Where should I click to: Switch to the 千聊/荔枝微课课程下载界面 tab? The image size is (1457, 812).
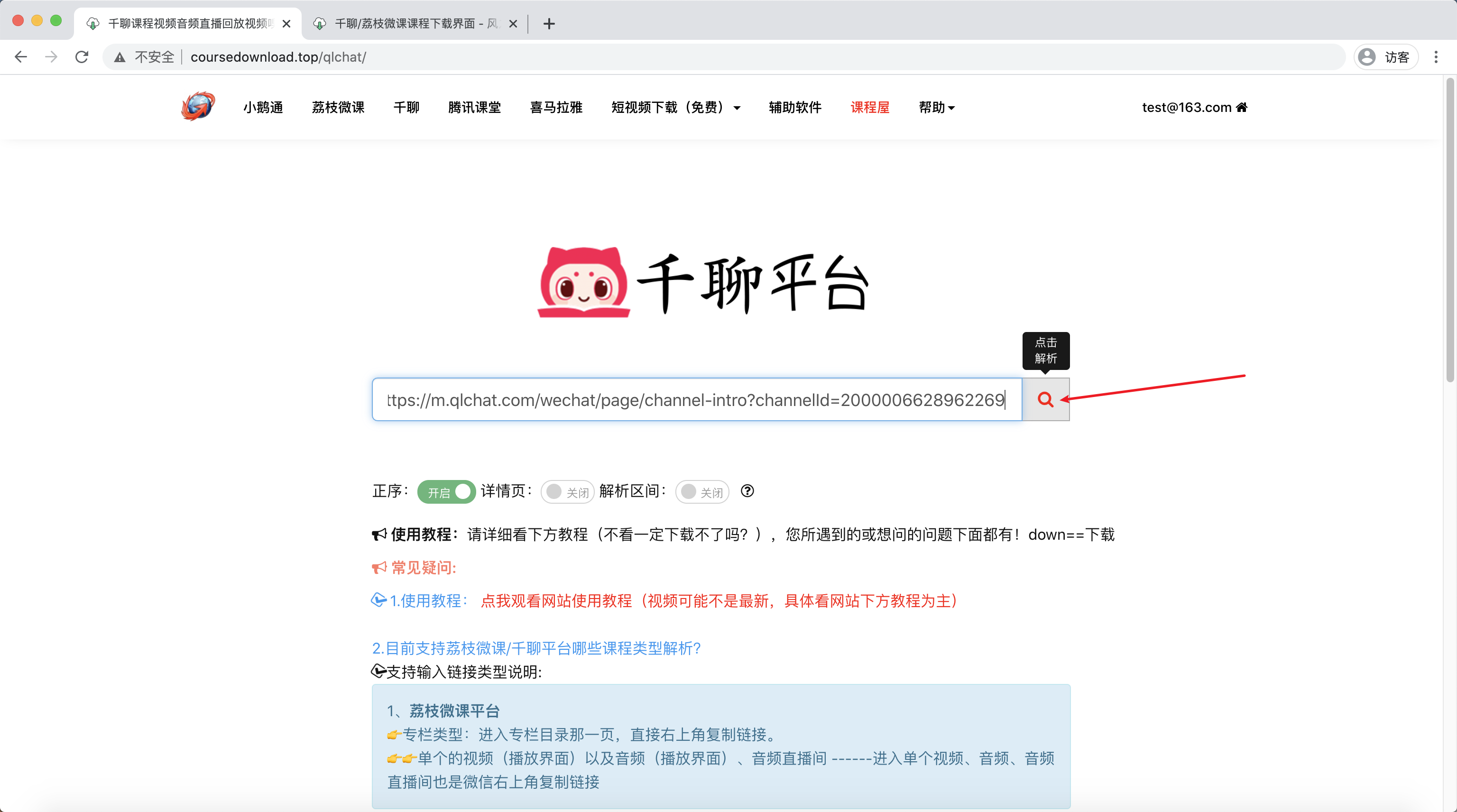click(x=415, y=24)
